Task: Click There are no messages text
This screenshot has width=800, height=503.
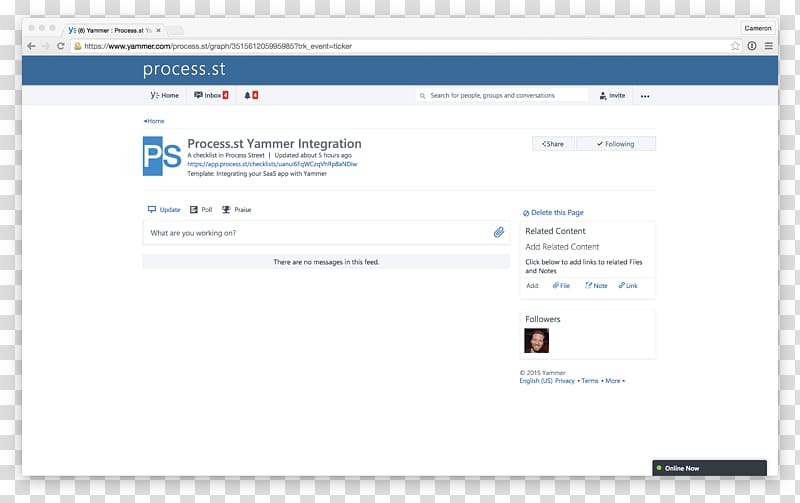Action: click(326, 262)
